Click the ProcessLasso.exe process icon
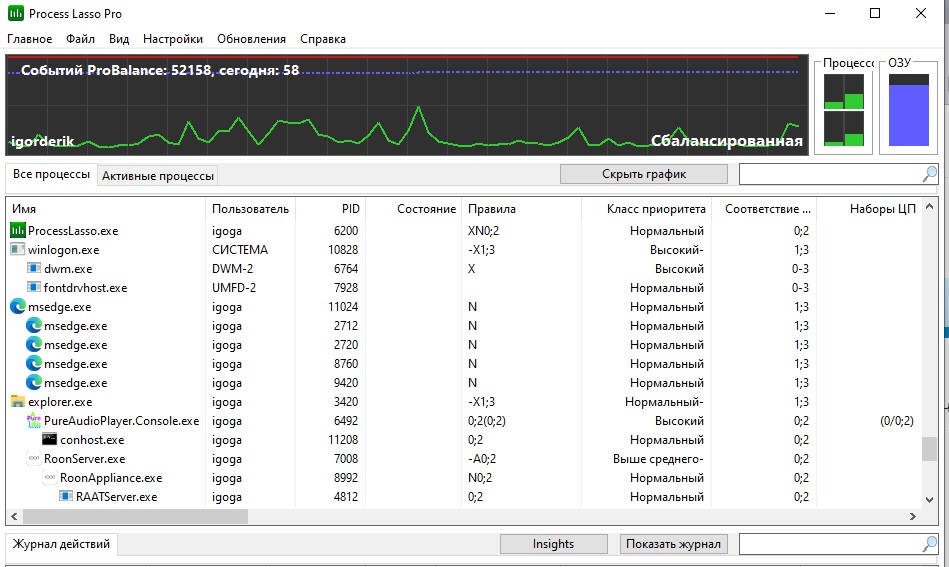This screenshot has width=949, height=567. pos(18,231)
